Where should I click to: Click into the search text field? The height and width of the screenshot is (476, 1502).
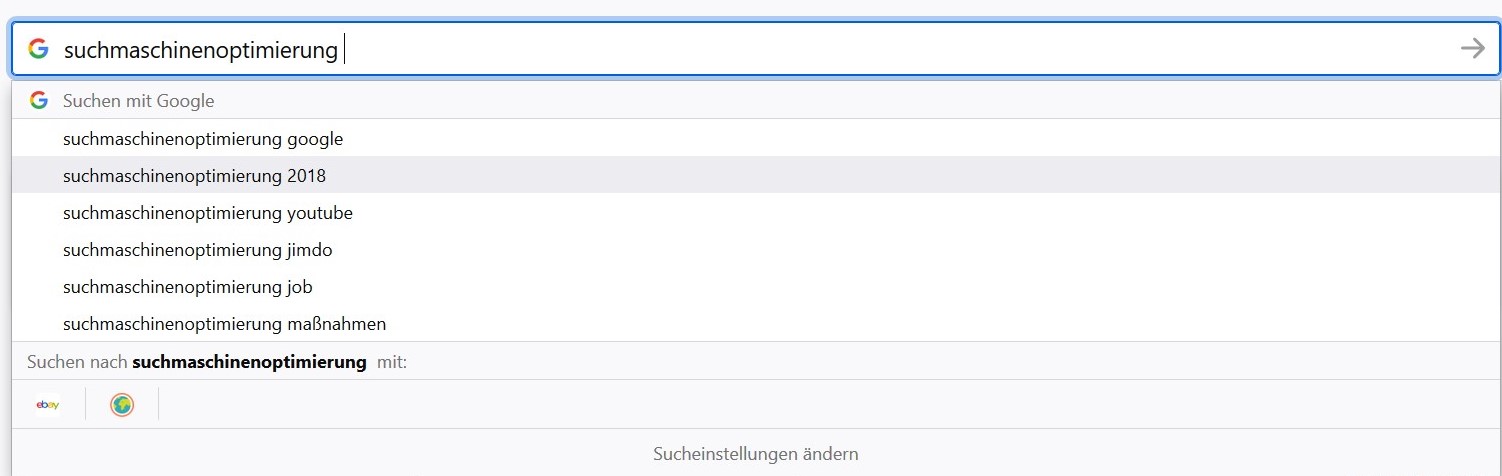point(756,49)
